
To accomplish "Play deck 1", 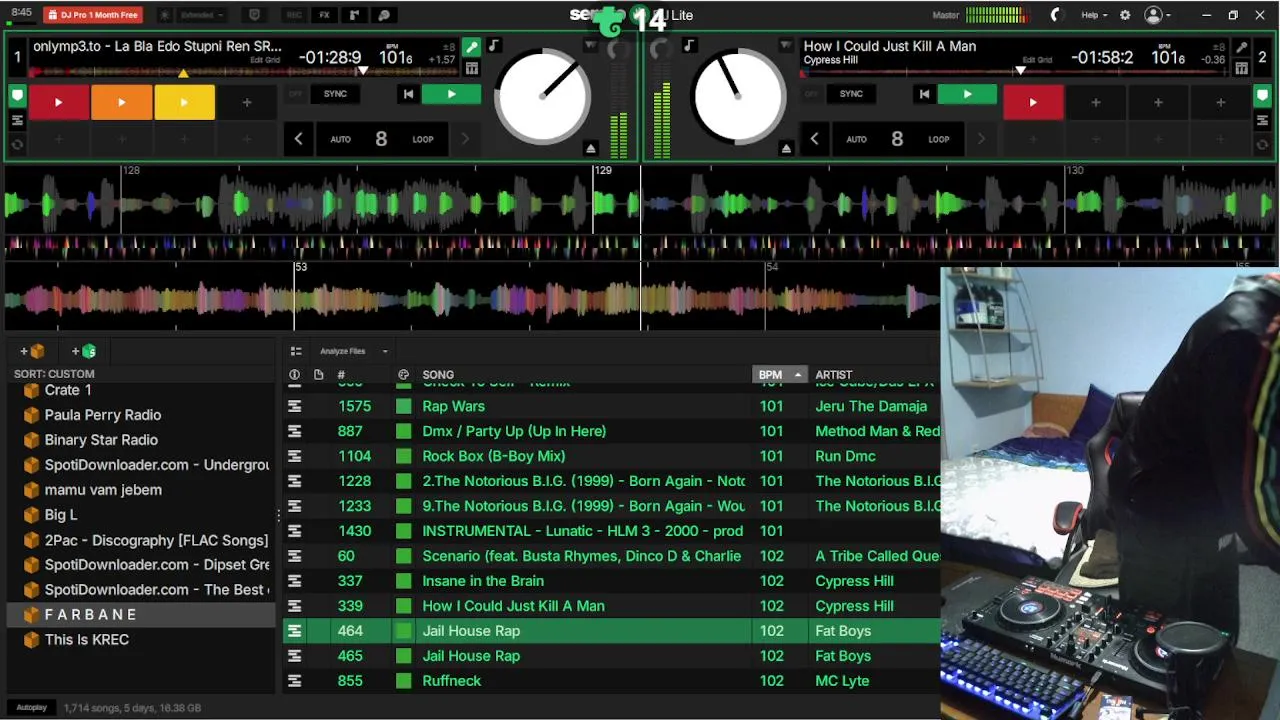I will [451, 94].
